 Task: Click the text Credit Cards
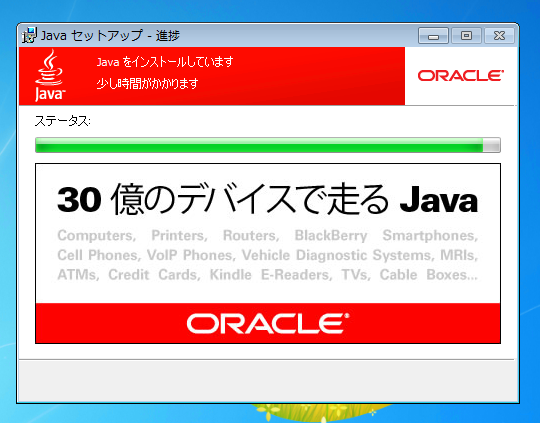[153, 275]
